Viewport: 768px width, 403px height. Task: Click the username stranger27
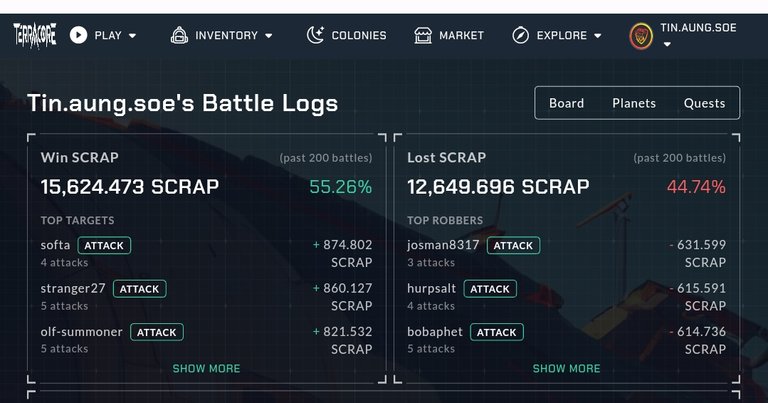(73, 288)
